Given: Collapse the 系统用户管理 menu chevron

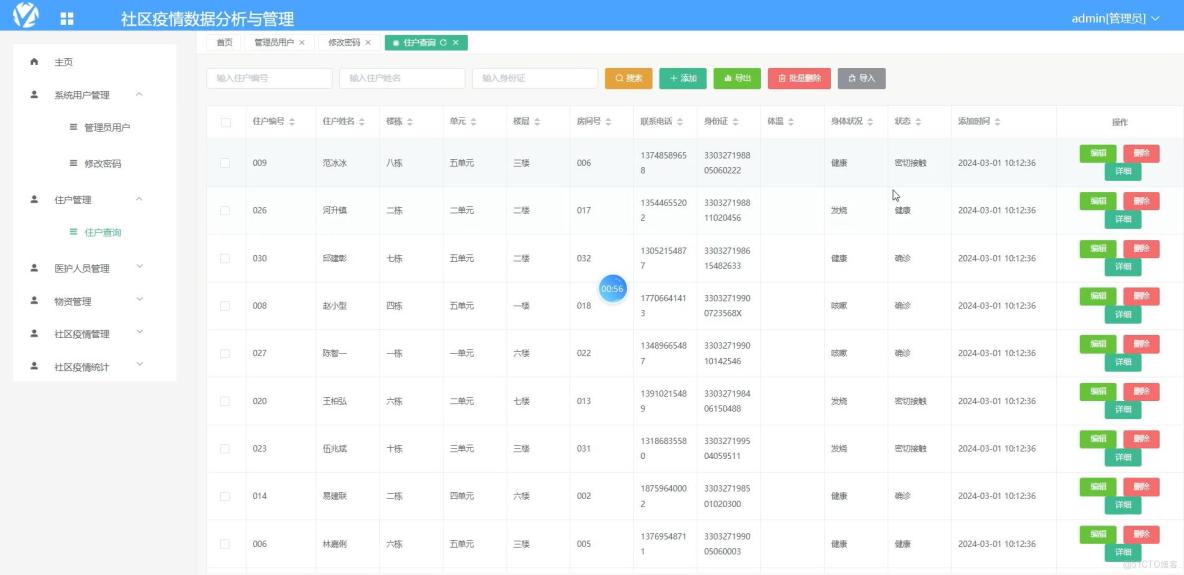Looking at the screenshot, I should coord(139,94).
